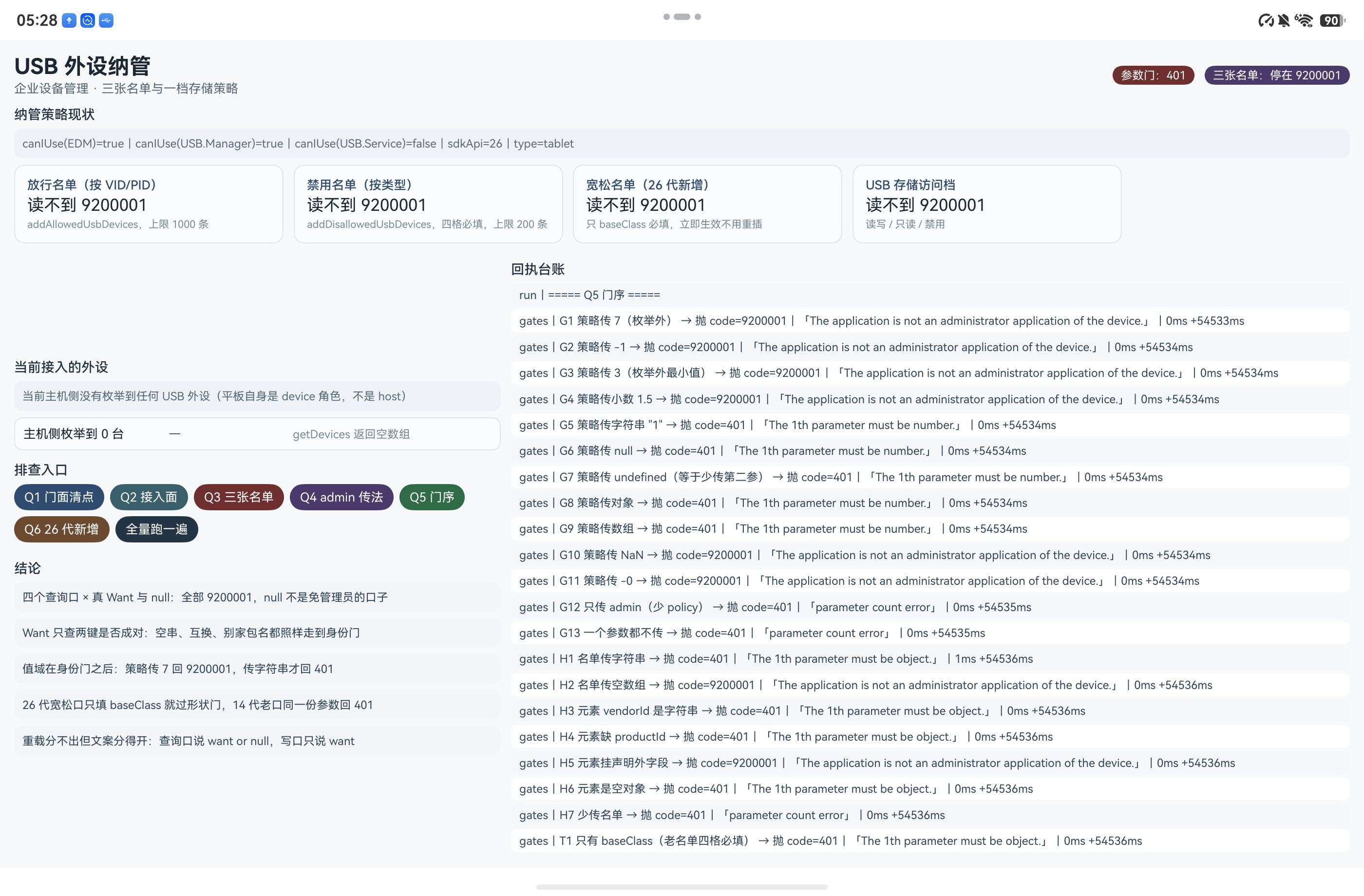
Task: Tap the round blue status icon beside the clock
Action: (87, 20)
